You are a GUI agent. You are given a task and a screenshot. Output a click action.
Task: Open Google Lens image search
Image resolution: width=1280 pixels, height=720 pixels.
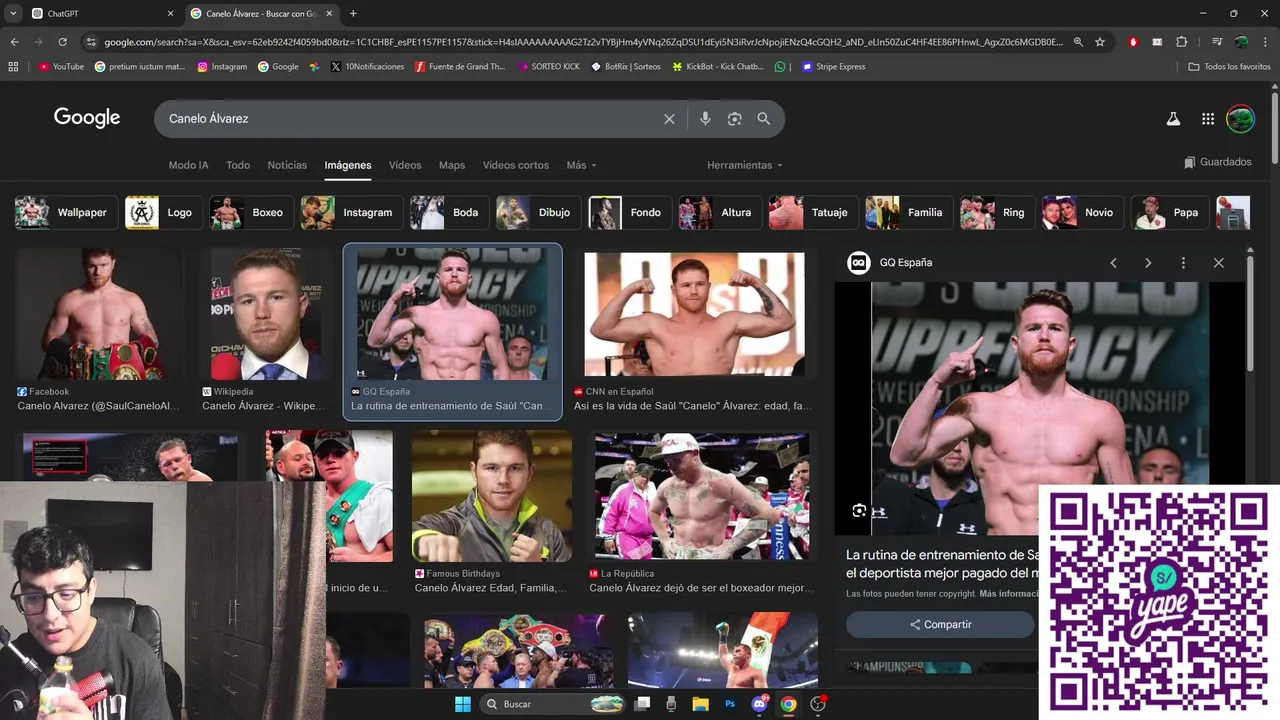(734, 119)
